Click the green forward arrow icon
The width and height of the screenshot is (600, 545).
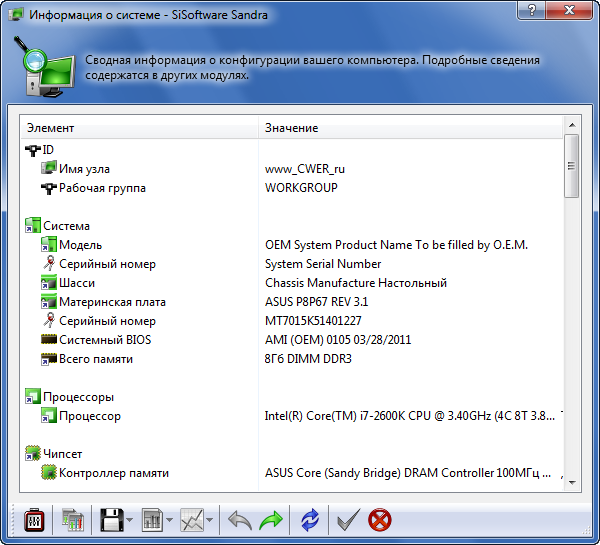[271, 520]
